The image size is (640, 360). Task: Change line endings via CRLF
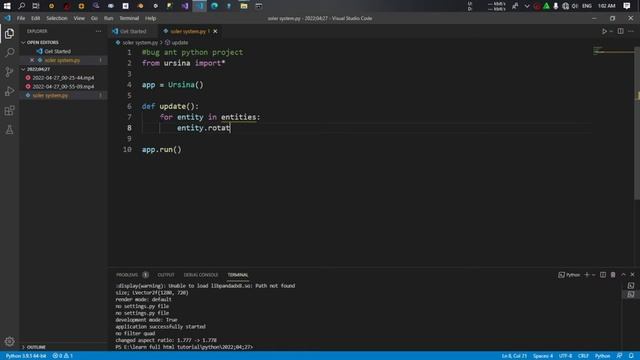[583, 356]
